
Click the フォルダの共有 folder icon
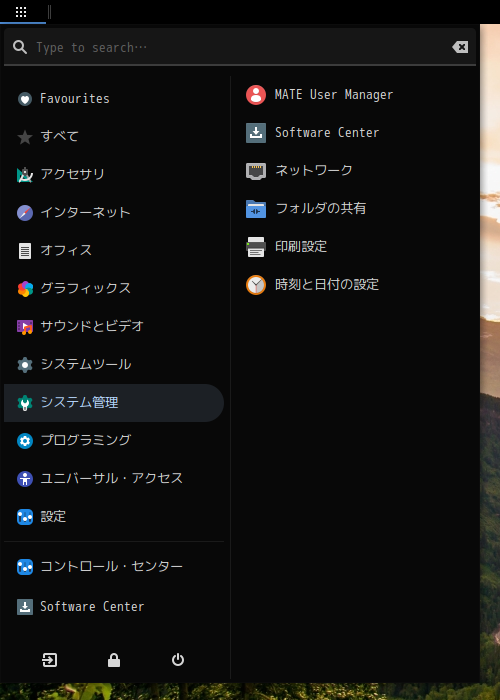[256, 209]
